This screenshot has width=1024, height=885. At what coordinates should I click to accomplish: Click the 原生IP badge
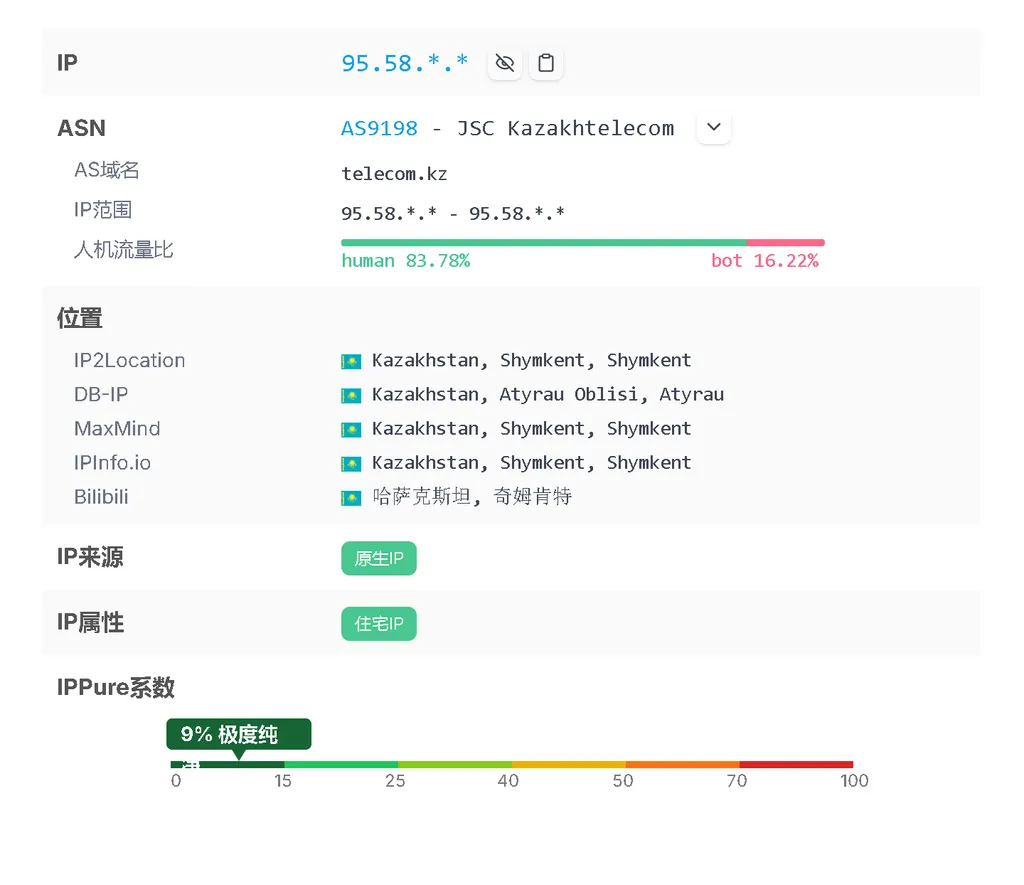click(x=378, y=558)
